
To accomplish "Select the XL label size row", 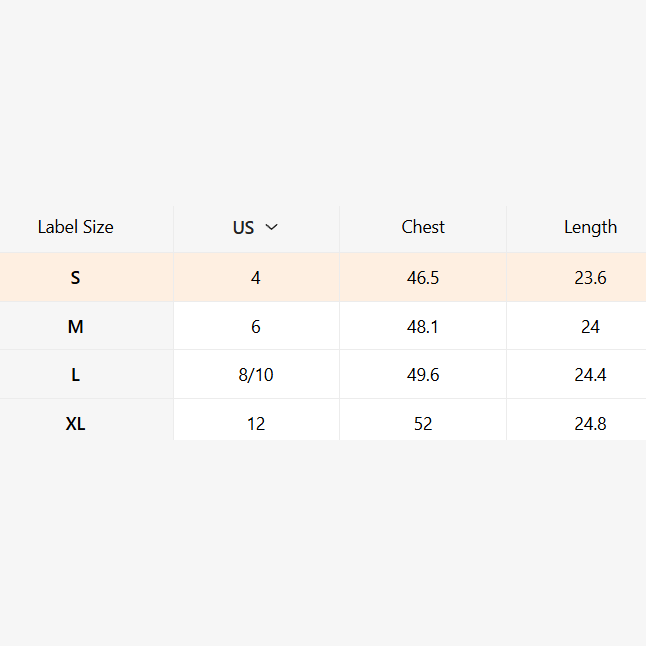I will (76, 424).
